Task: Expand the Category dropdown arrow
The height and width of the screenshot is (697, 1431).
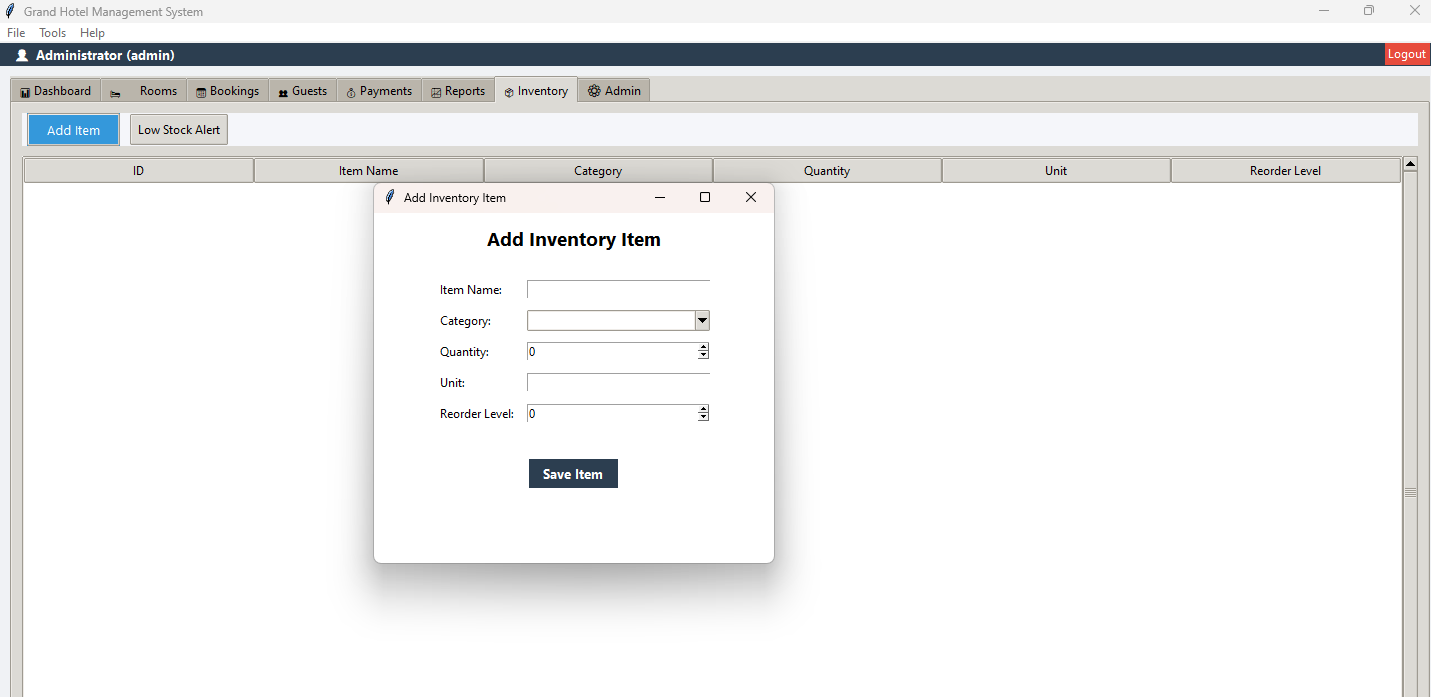Action: coord(702,321)
